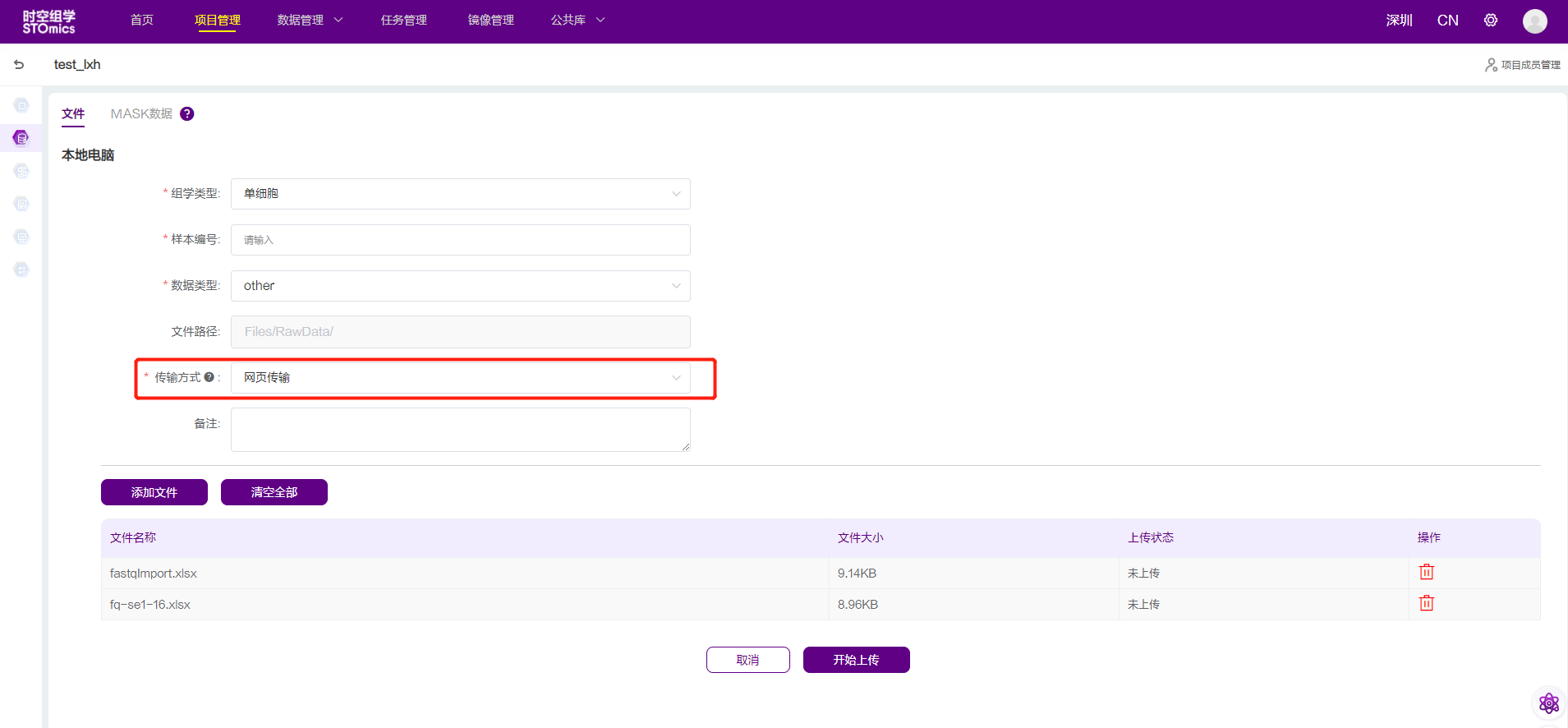Open the atom assistant icon at bottom right
The height and width of the screenshot is (728, 1568).
(1548, 703)
